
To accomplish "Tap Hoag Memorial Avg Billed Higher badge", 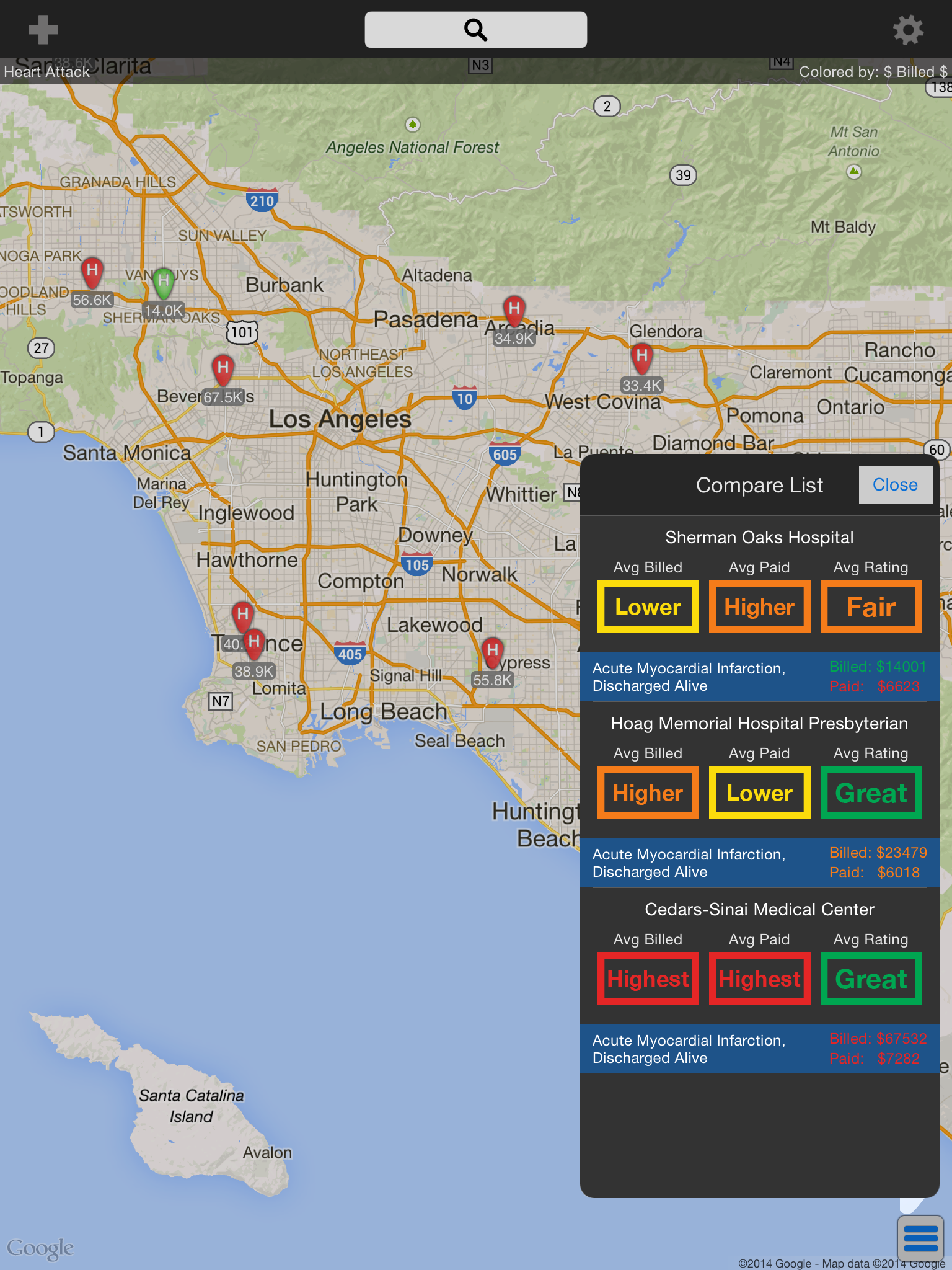I will point(648,793).
